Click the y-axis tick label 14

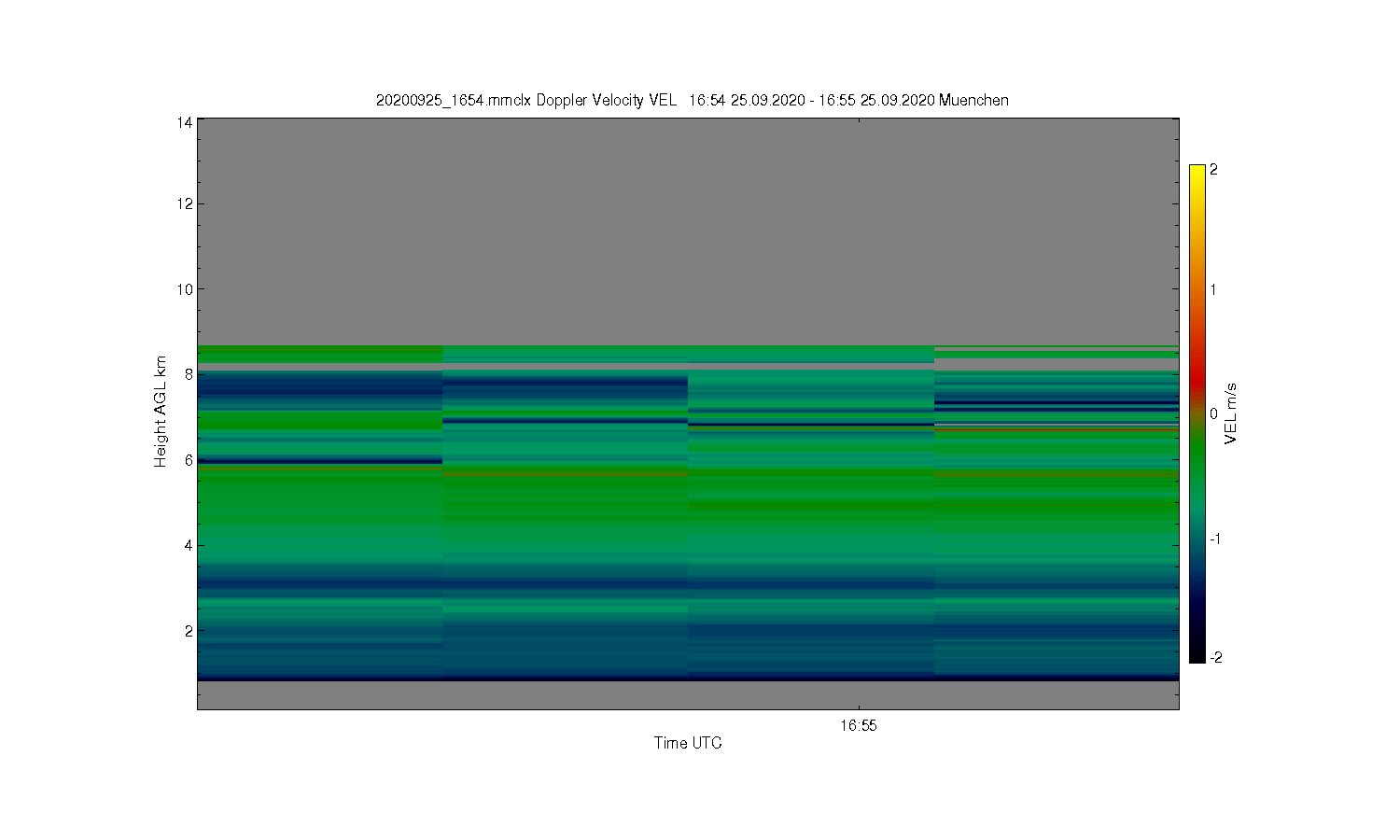(x=185, y=122)
